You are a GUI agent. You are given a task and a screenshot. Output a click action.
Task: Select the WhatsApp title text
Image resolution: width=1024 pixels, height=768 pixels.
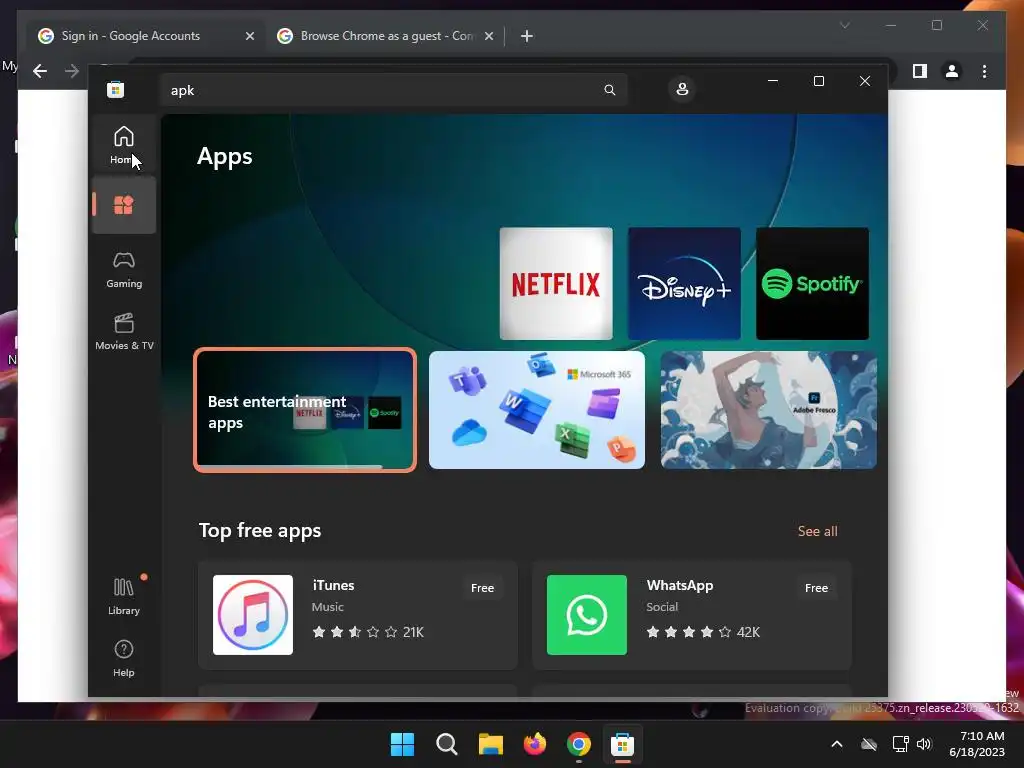tap(679, 585)
